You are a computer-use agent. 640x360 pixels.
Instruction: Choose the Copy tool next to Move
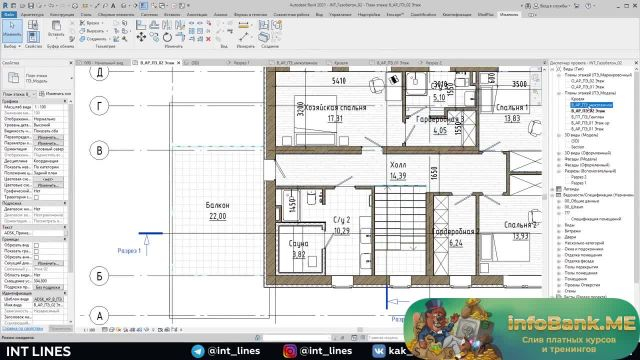click(154, 37)
